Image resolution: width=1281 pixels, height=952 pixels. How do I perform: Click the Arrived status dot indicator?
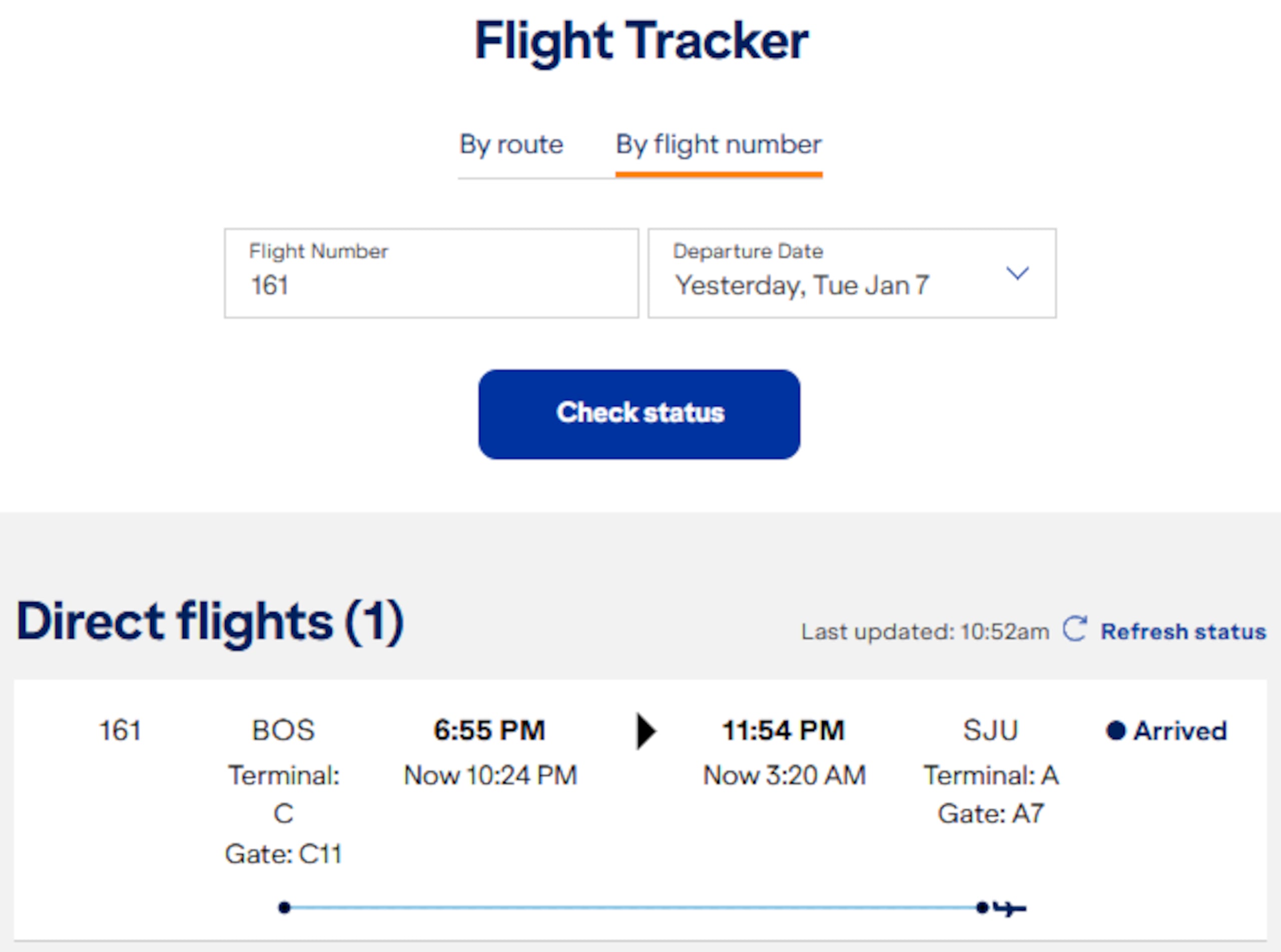tap(1116, 730)
